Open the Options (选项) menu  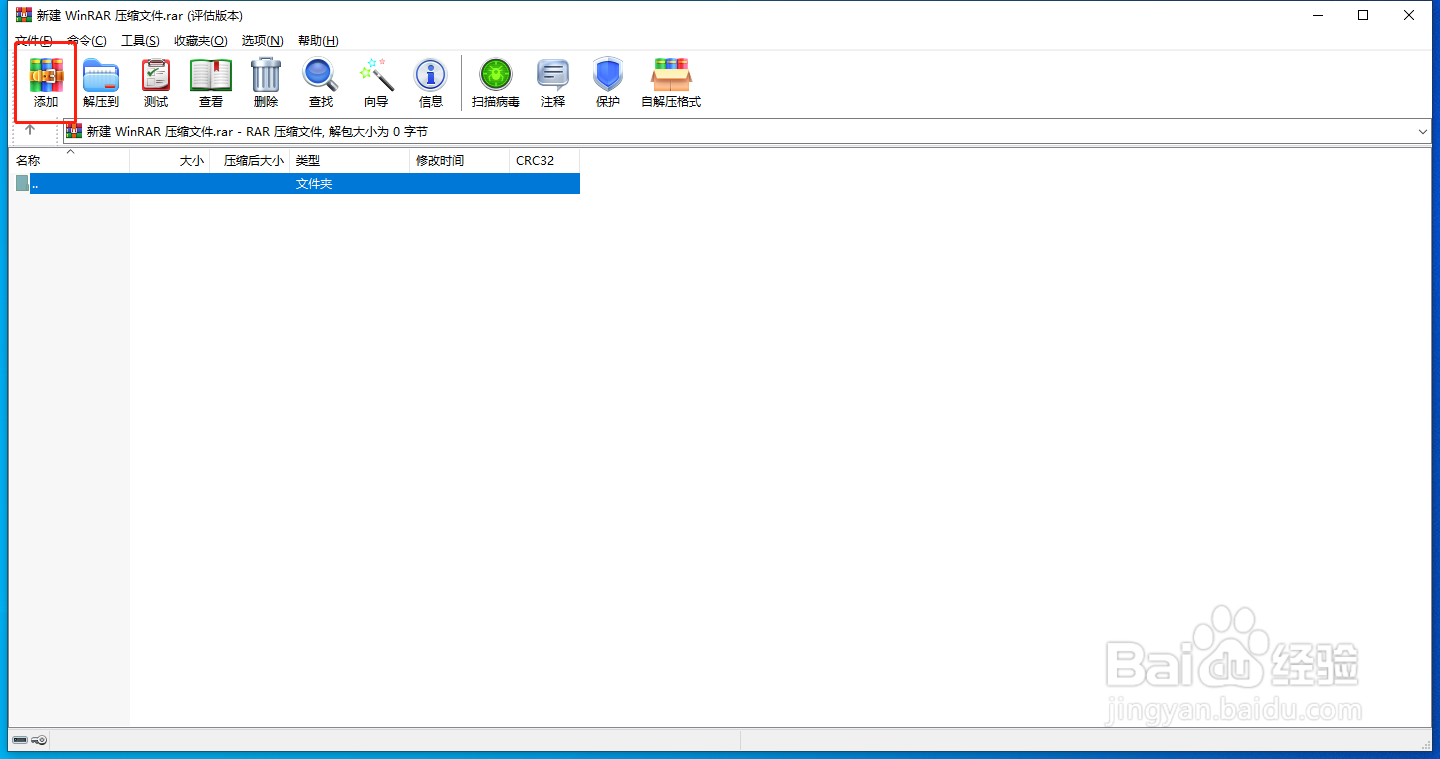pos(263,41)
